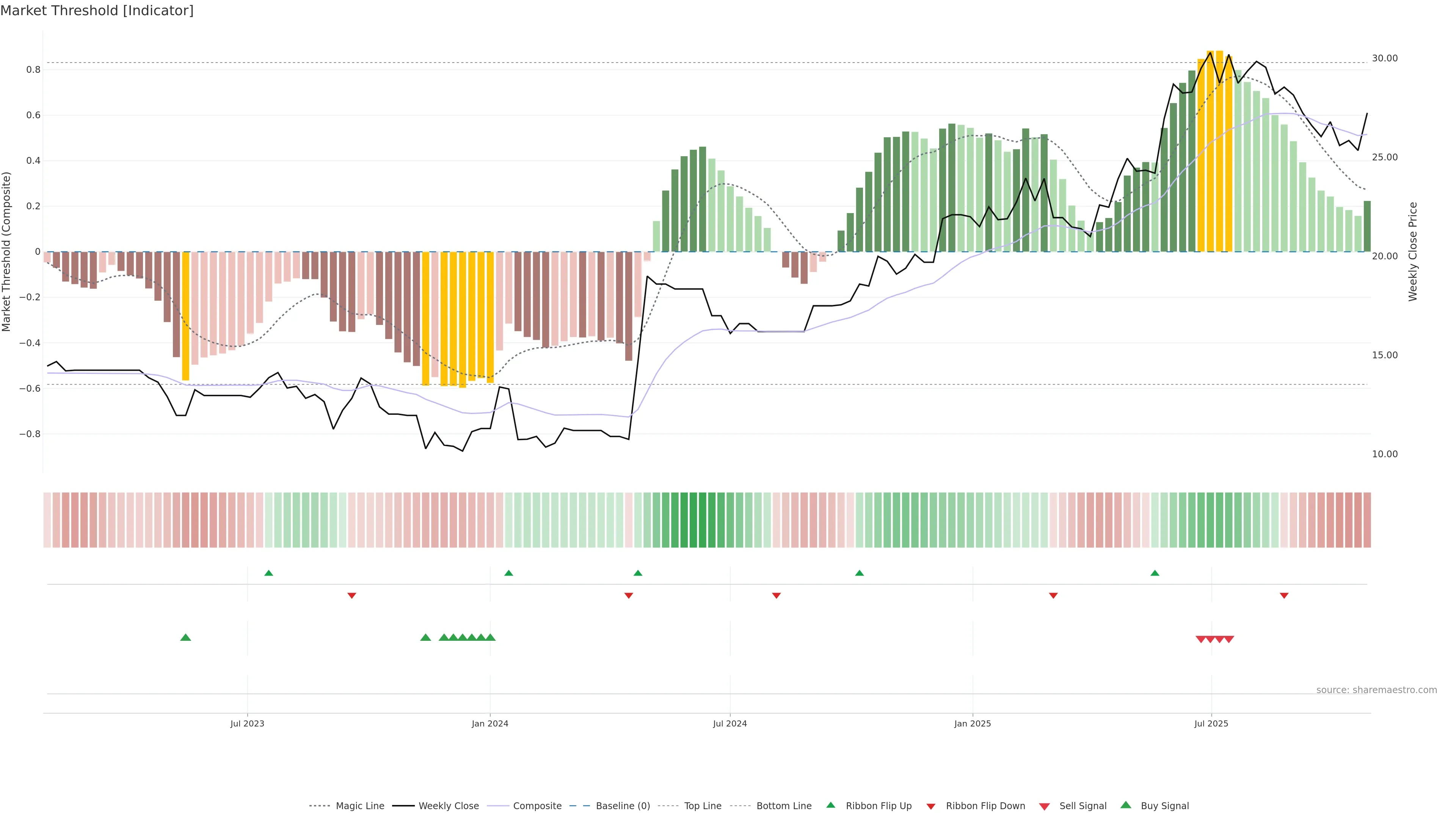This screenshot has width=1456, height=819.
Task: Click the darkest green ribbon segment near mid-2024
Action: 693,520
